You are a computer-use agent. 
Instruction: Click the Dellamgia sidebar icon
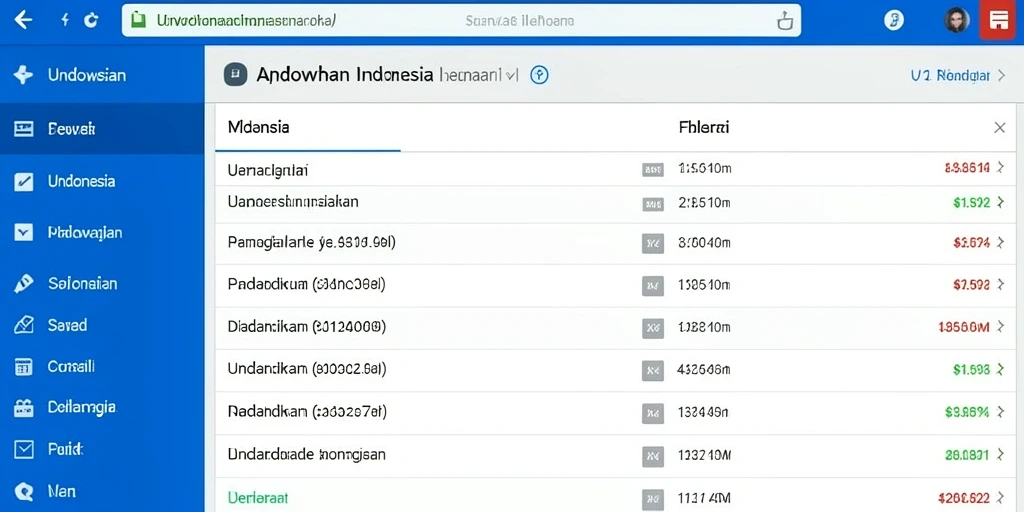coord(24,408)
